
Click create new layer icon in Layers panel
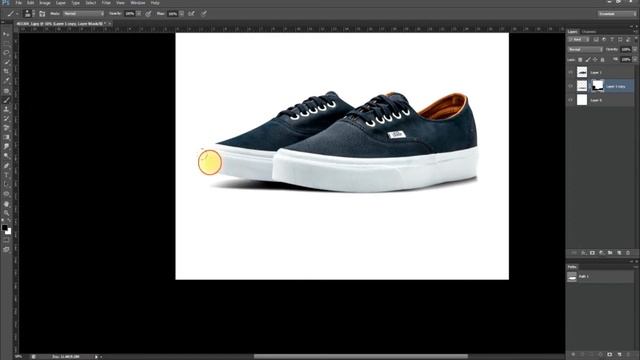pyautogui.click(x=619, y=253)
